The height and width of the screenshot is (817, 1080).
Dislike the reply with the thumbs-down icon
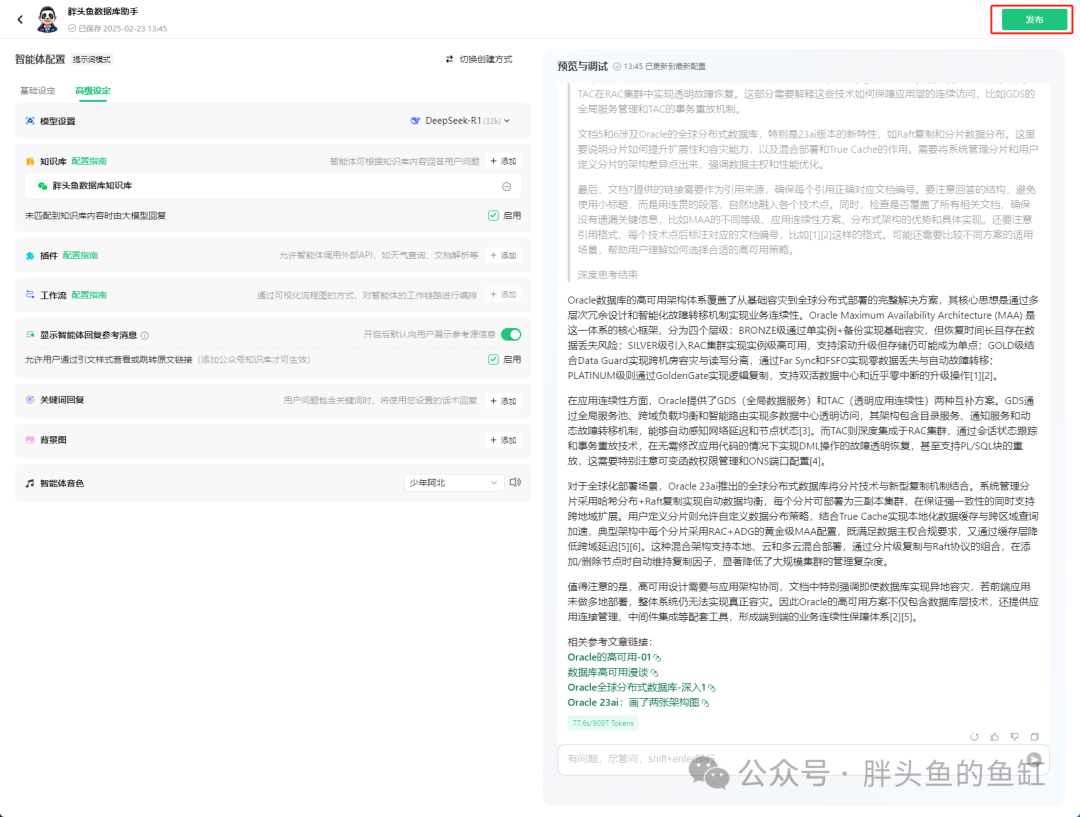click(x=1015, y=737)
